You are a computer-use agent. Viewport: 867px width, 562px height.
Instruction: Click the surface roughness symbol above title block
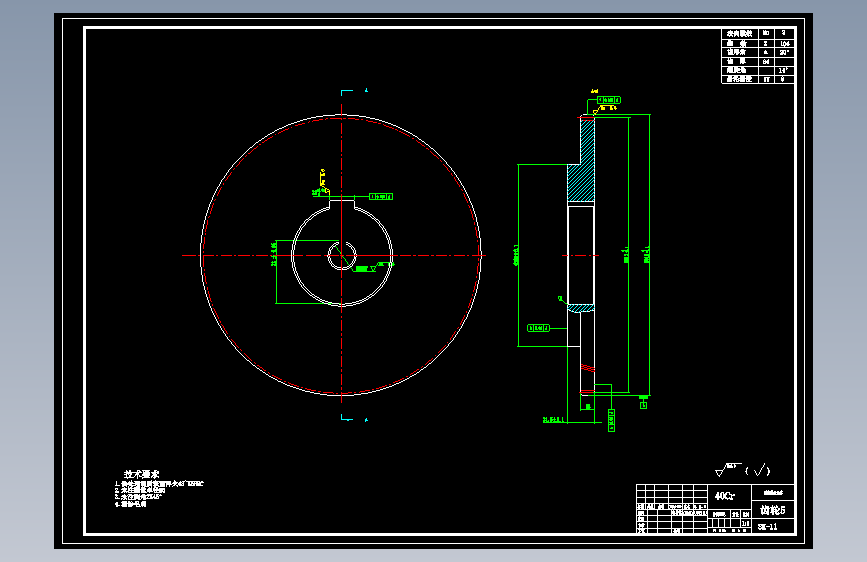727,470
